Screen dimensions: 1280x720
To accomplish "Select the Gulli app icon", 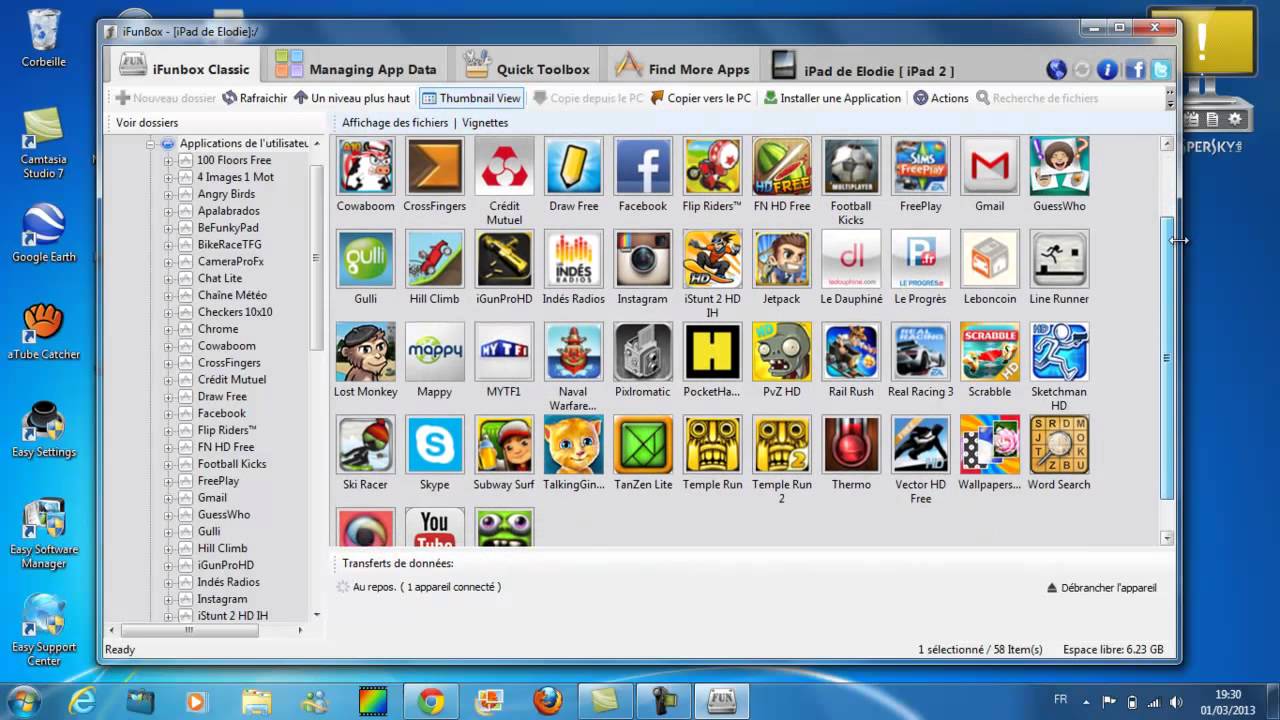I will [x=365, y=259].
